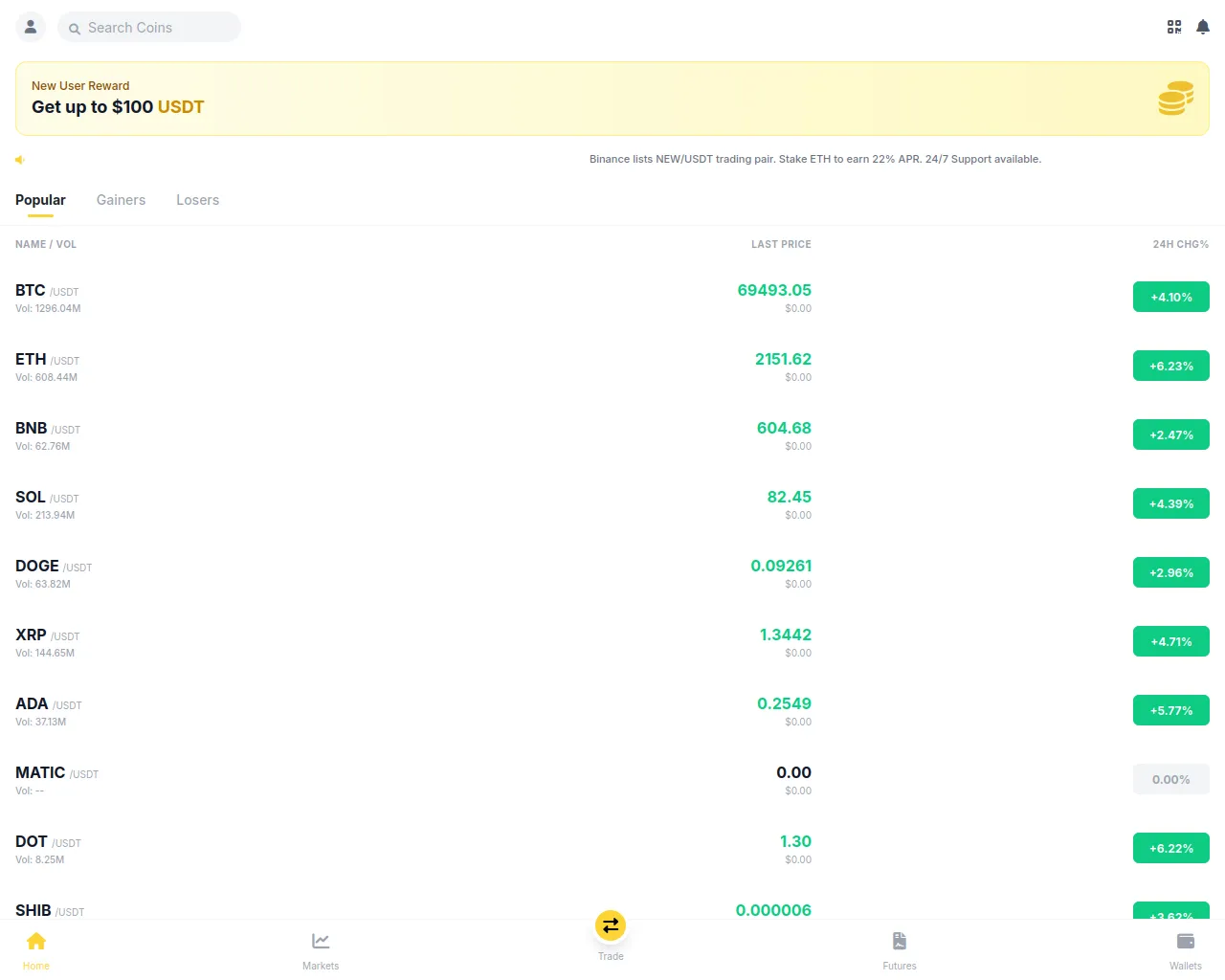
Task: Switch to the Losers tab
Action: 197,200
